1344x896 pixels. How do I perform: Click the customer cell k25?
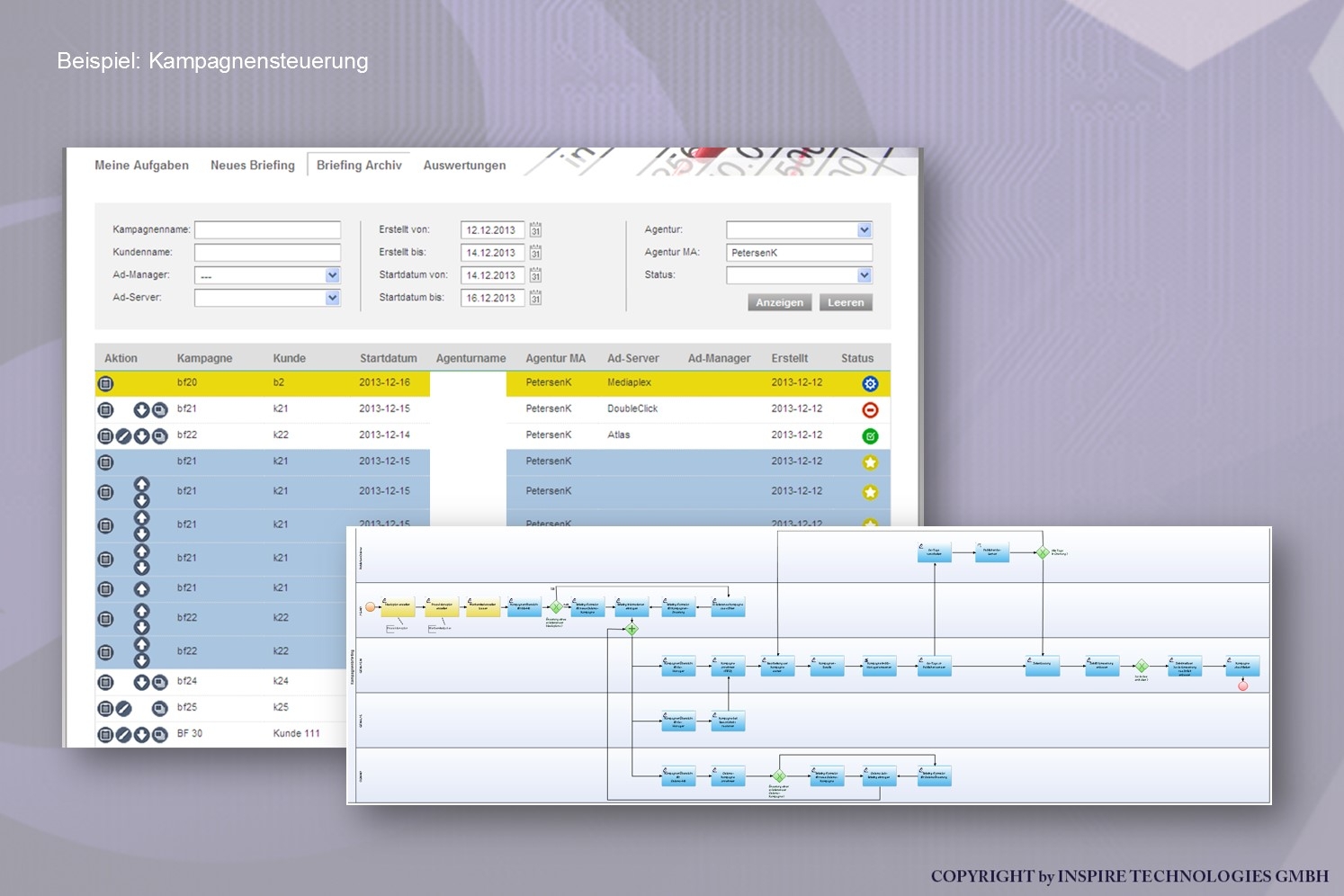(x=281, y=707)
